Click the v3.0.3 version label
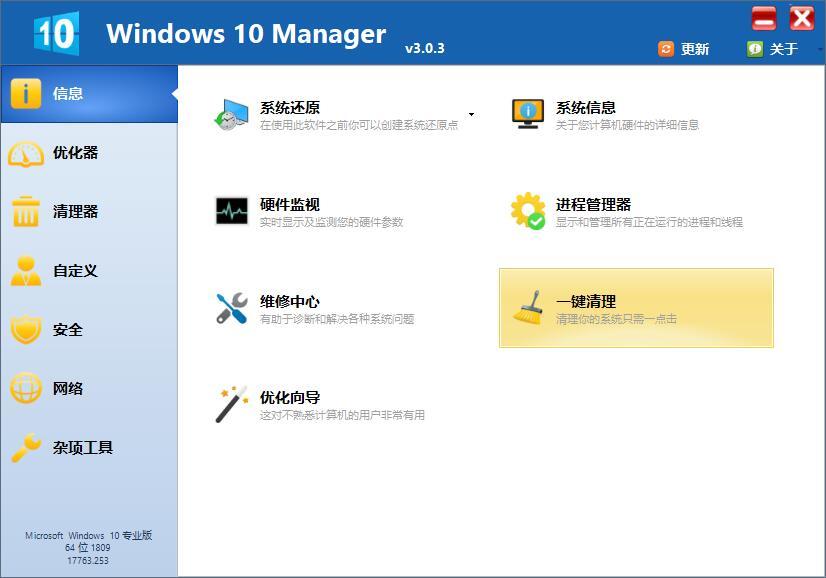826x578 pixels. click(425, 48)
